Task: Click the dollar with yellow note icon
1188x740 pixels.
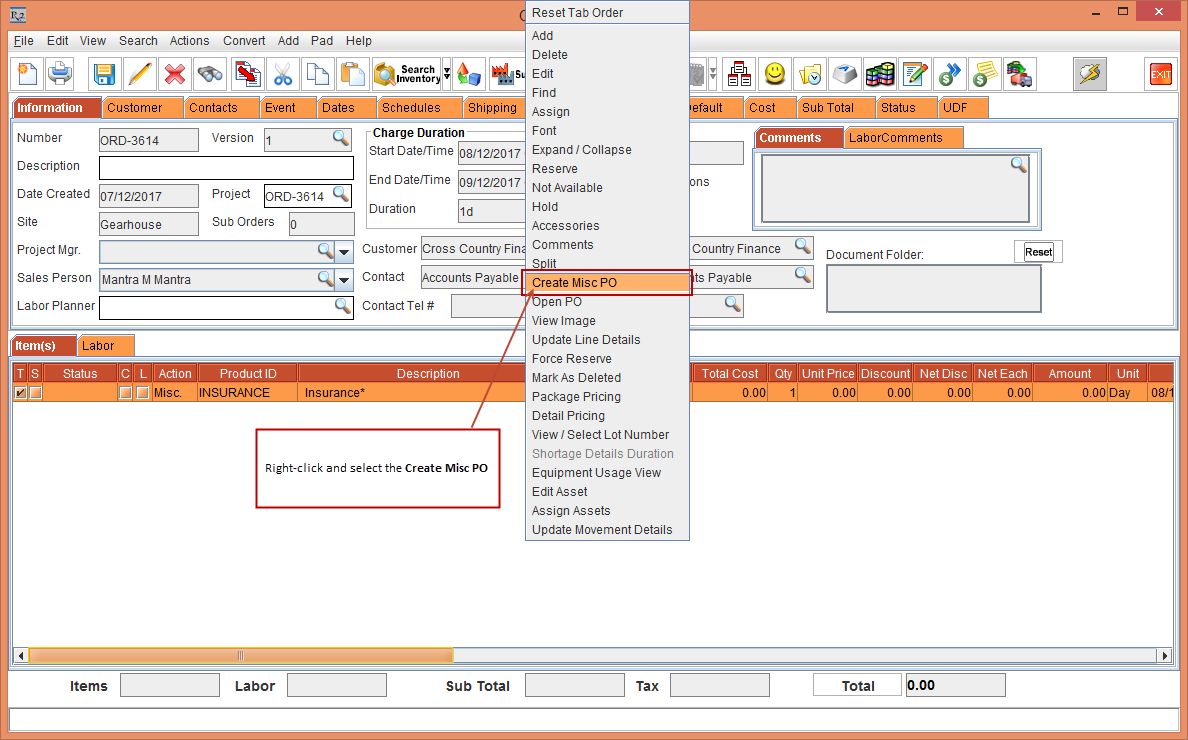Action: 985,74
